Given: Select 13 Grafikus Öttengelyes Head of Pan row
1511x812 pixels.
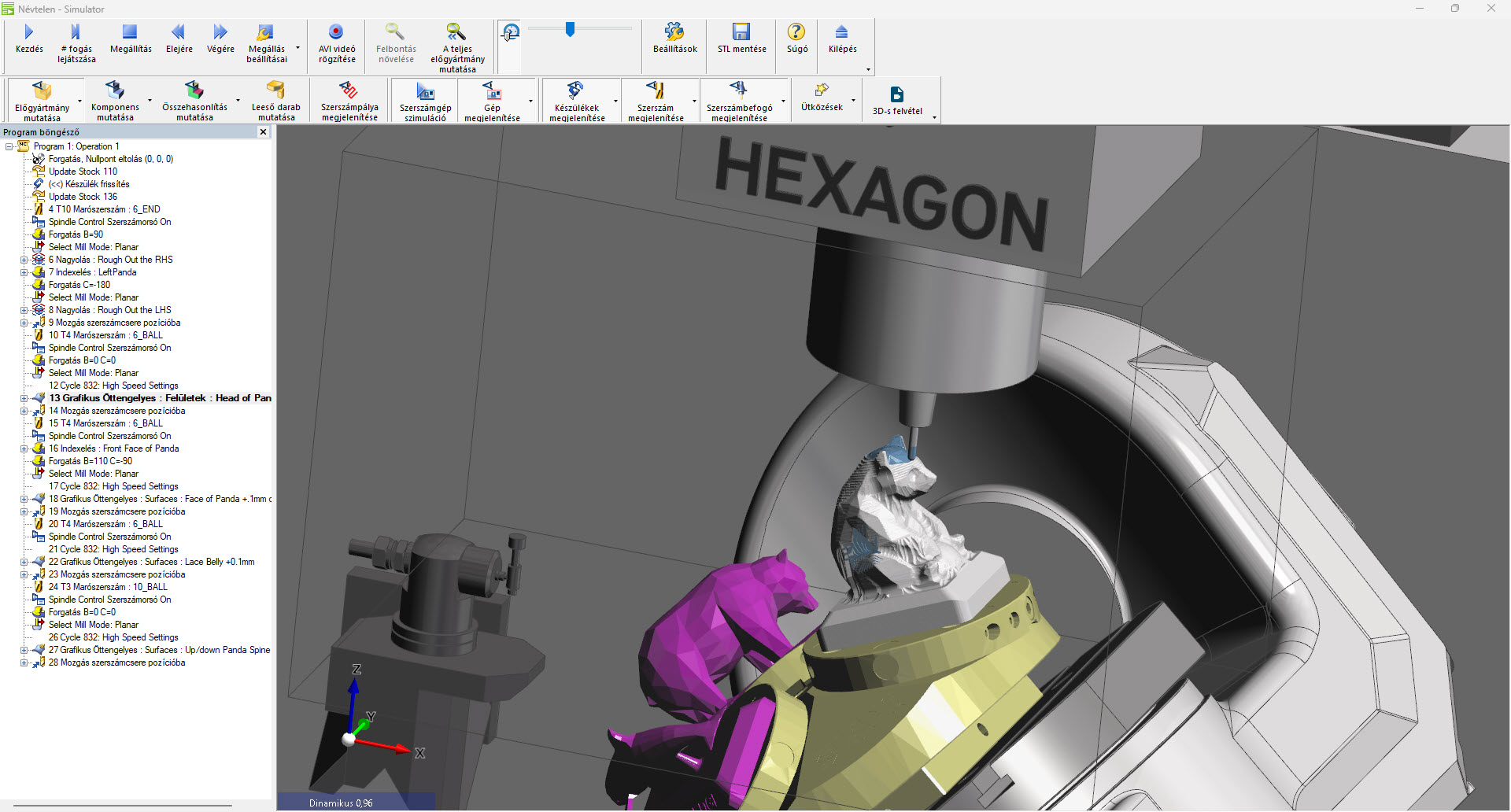Looking at the screenshot, I should [x=160, y=398].
